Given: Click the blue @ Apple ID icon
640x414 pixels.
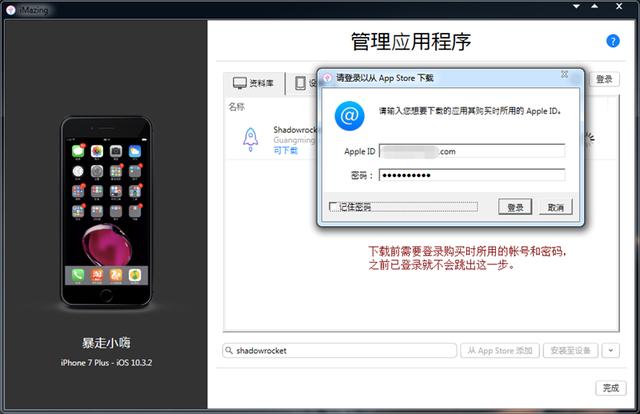Looking at the screenshot, I should point(349,116).
